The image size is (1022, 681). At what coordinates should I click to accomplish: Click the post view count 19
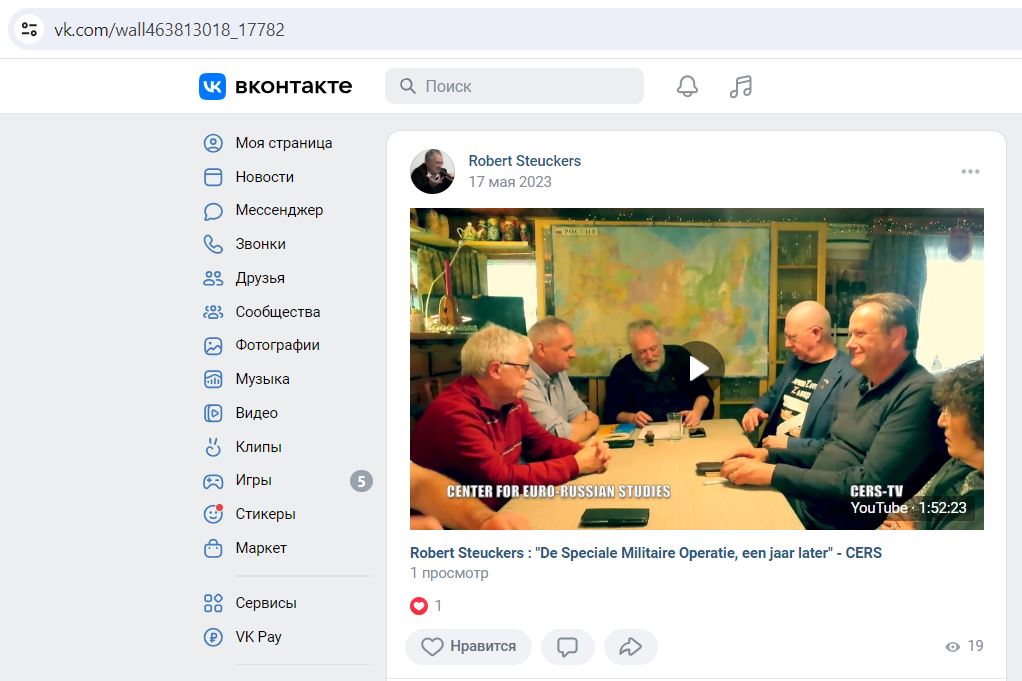(x=975, y=646)
